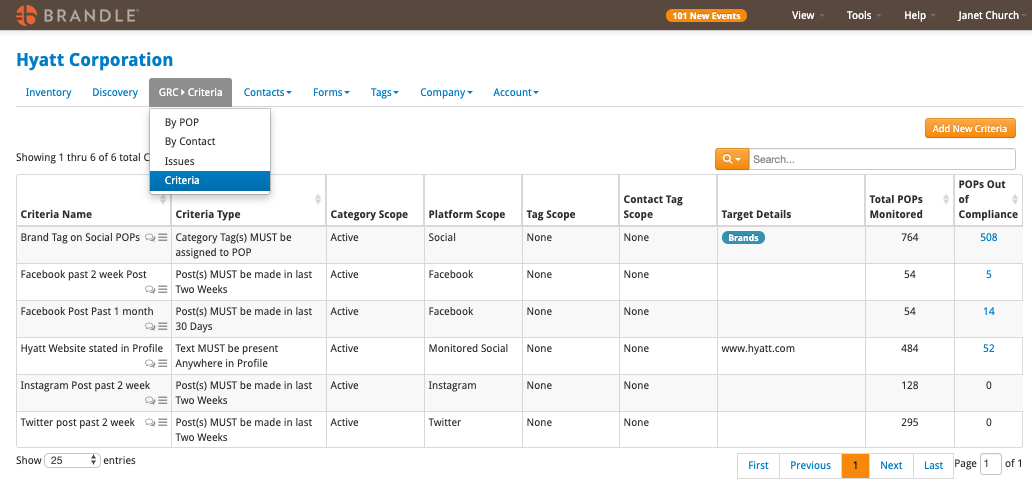Expand the Company dropdown tab

[446, 93]
